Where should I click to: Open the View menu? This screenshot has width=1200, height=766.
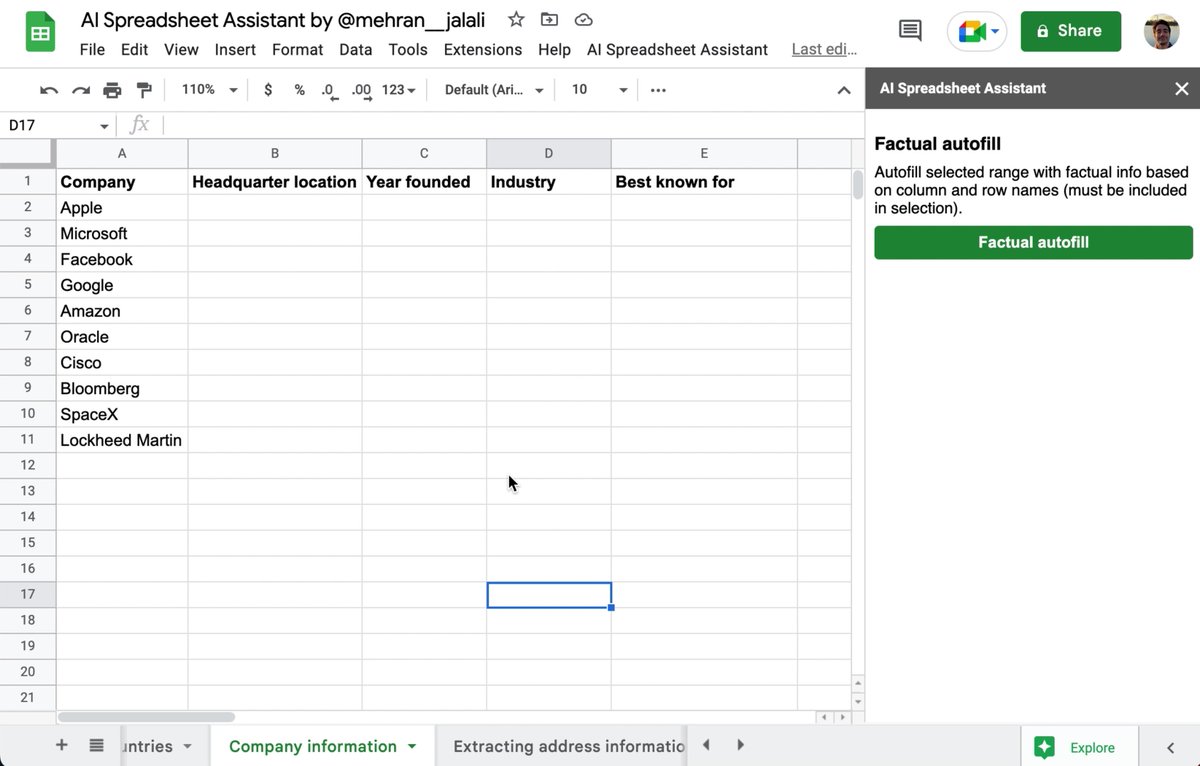tap(181, 49)
